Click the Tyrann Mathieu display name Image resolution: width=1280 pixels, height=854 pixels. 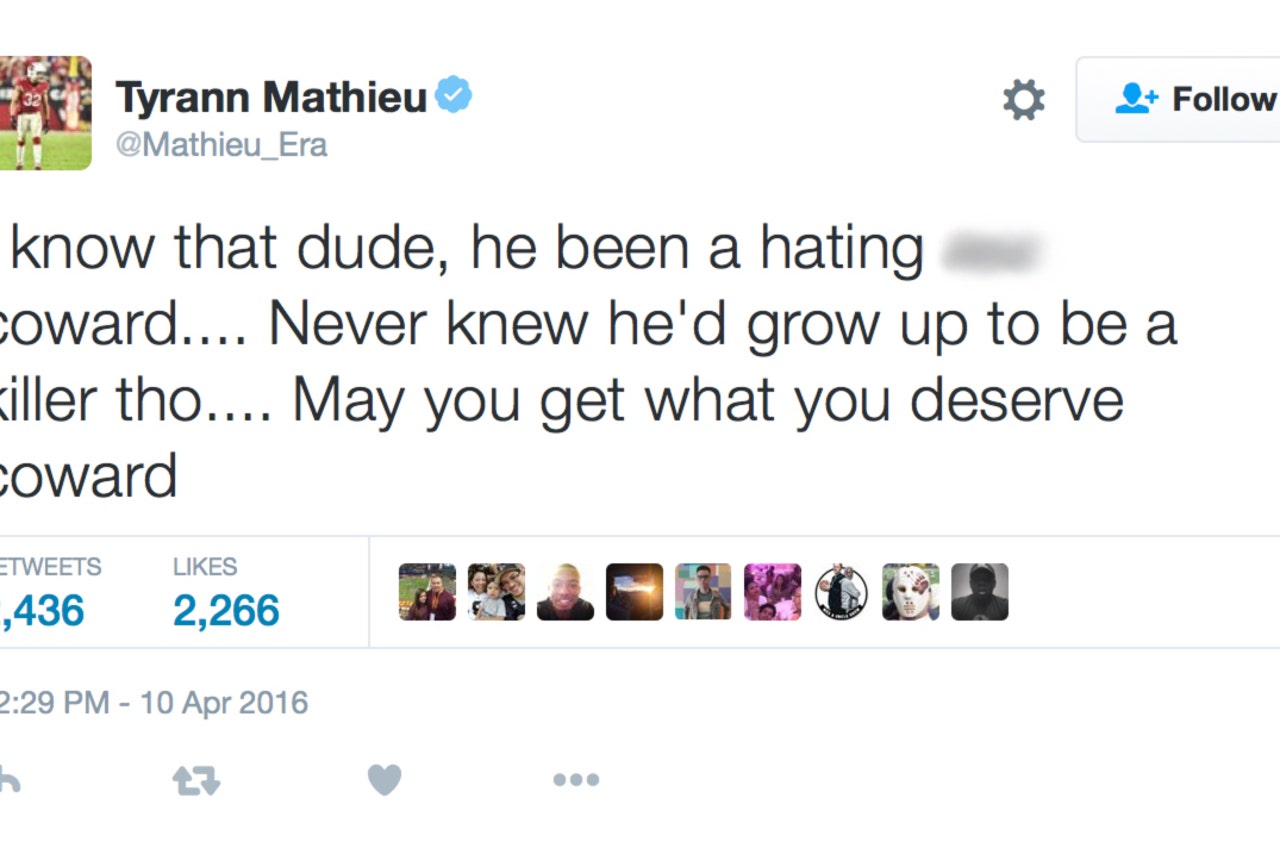(x=271, y=98)
